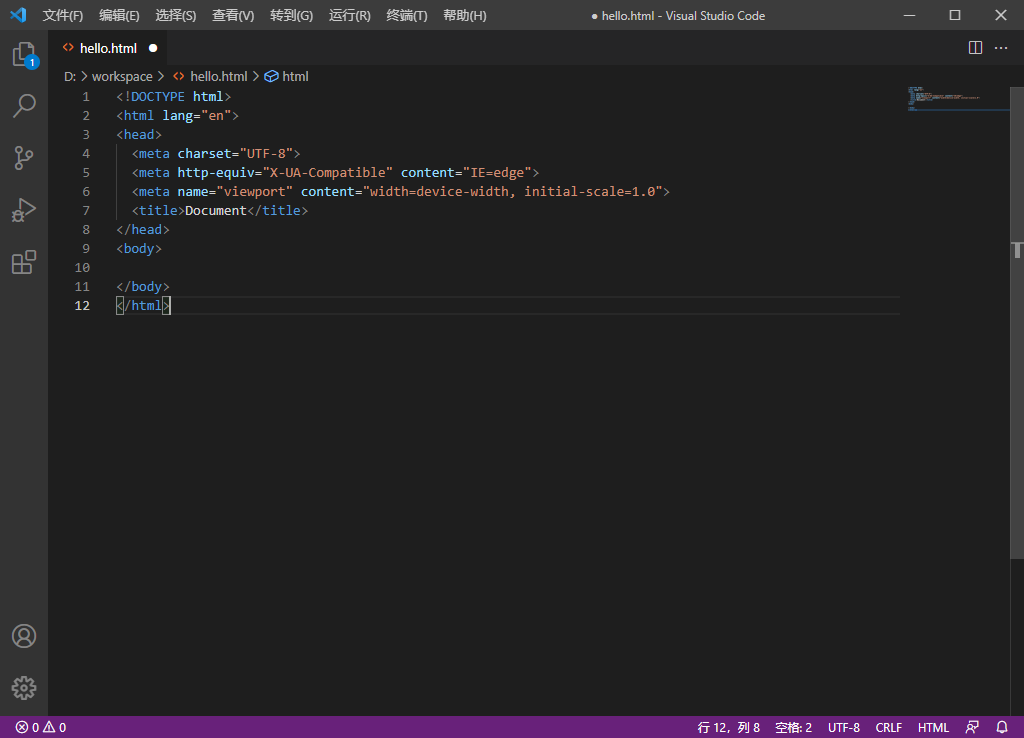Click the closing html tag on line 12
1024x738 pixels.
tap(143, 305)
